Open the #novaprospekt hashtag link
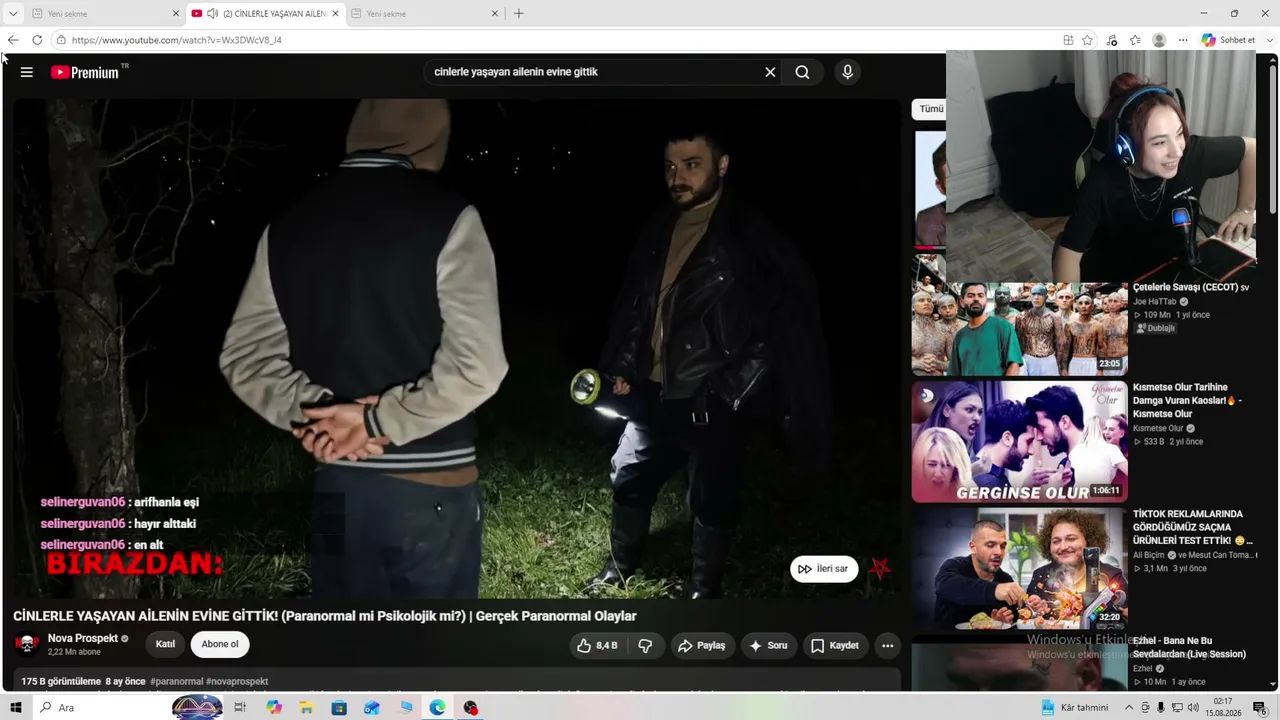Image resolution: width=1280 pixels, height=720 pixels. [237, 682]
